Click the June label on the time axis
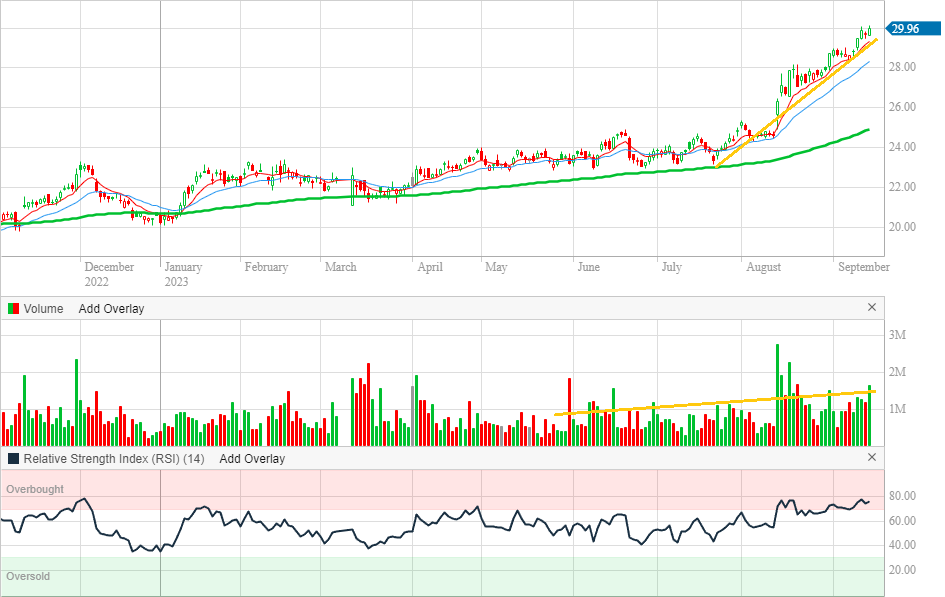 [588, 267]
